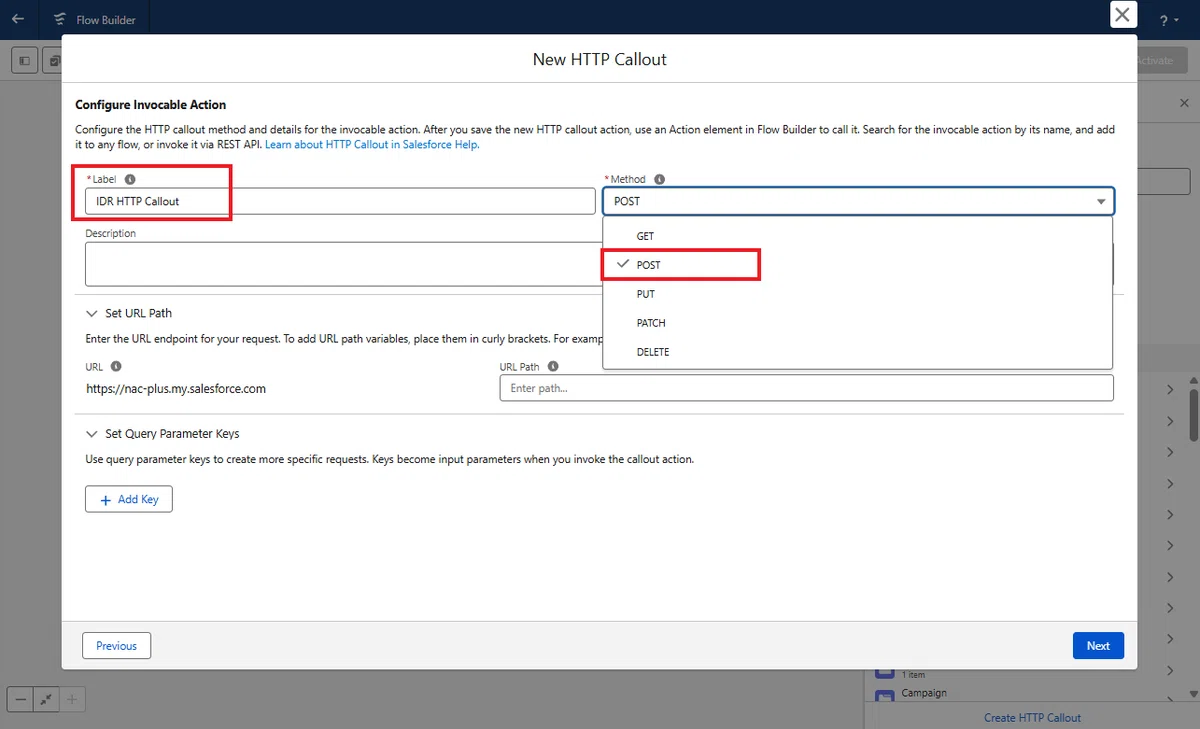Collapse the Set Query Parameter Keys section
The image size is (1200, 729).
pyautogui.click(x=91, y=434)
